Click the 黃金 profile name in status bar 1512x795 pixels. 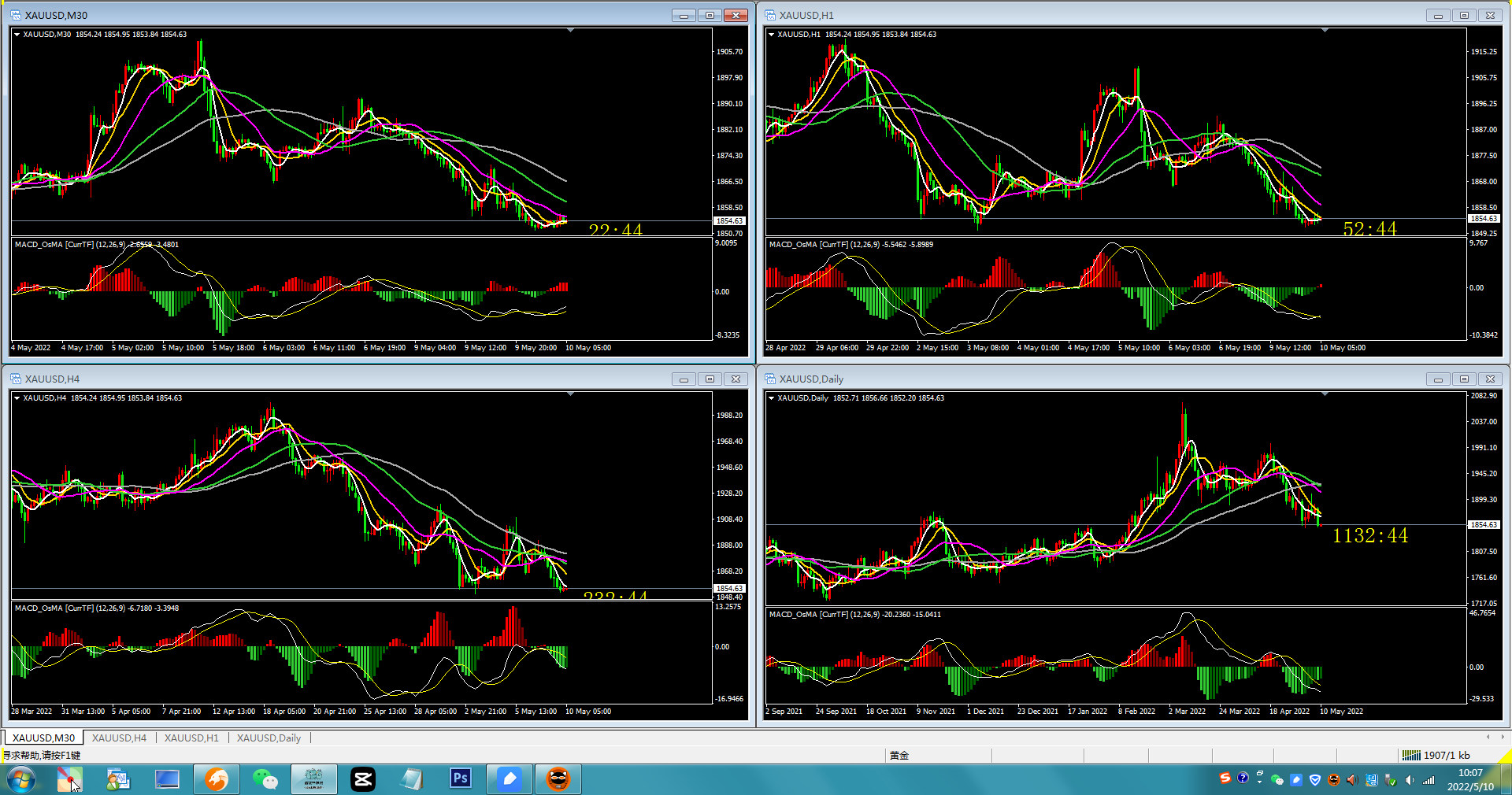point(899,756)
